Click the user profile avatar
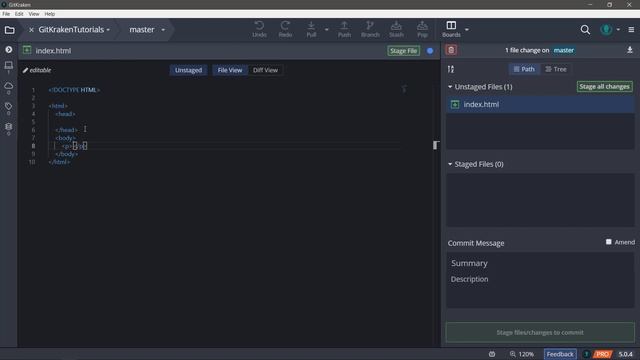Screen dimensions: 640x360 606,30
